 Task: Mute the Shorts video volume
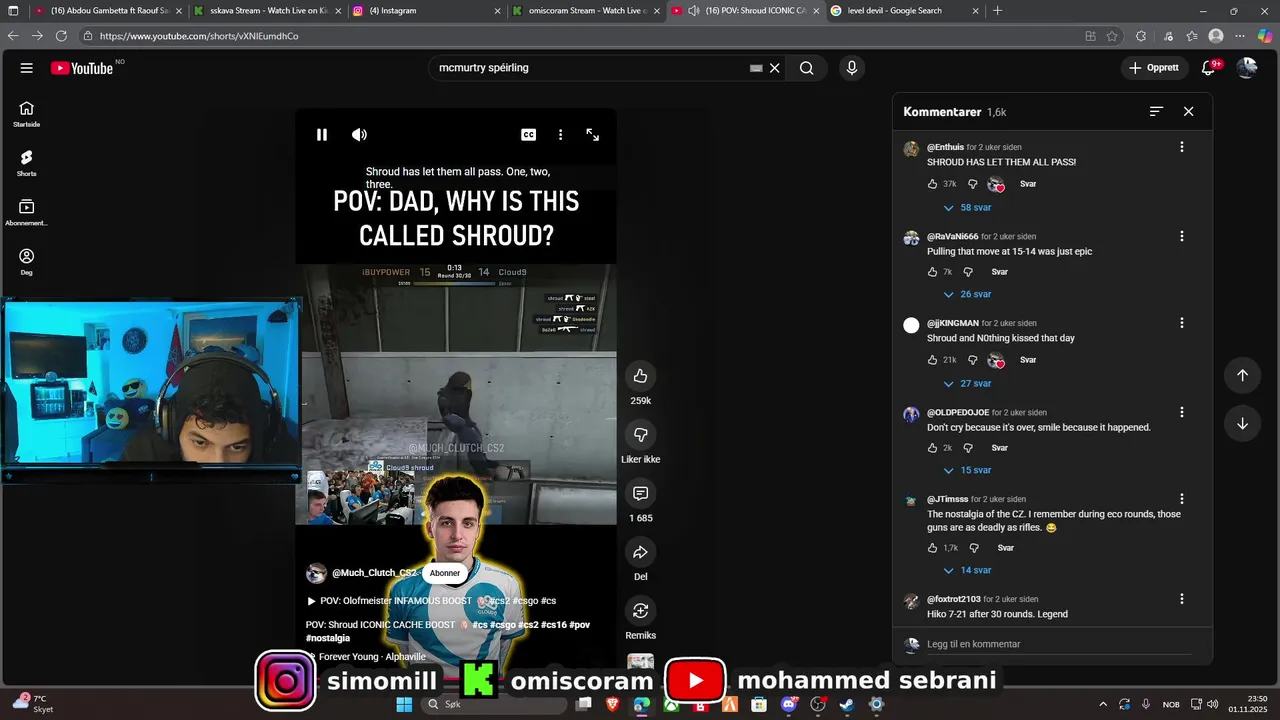coord(359,135)
